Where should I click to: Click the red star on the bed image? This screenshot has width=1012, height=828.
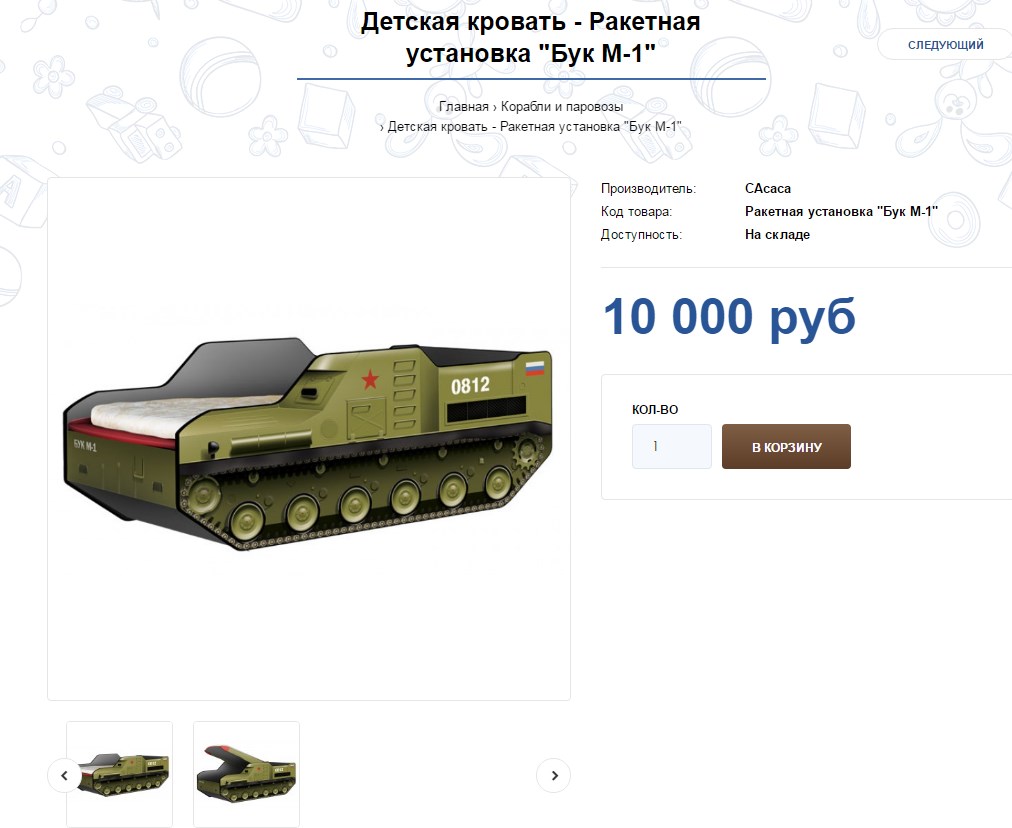click(370, 379)
